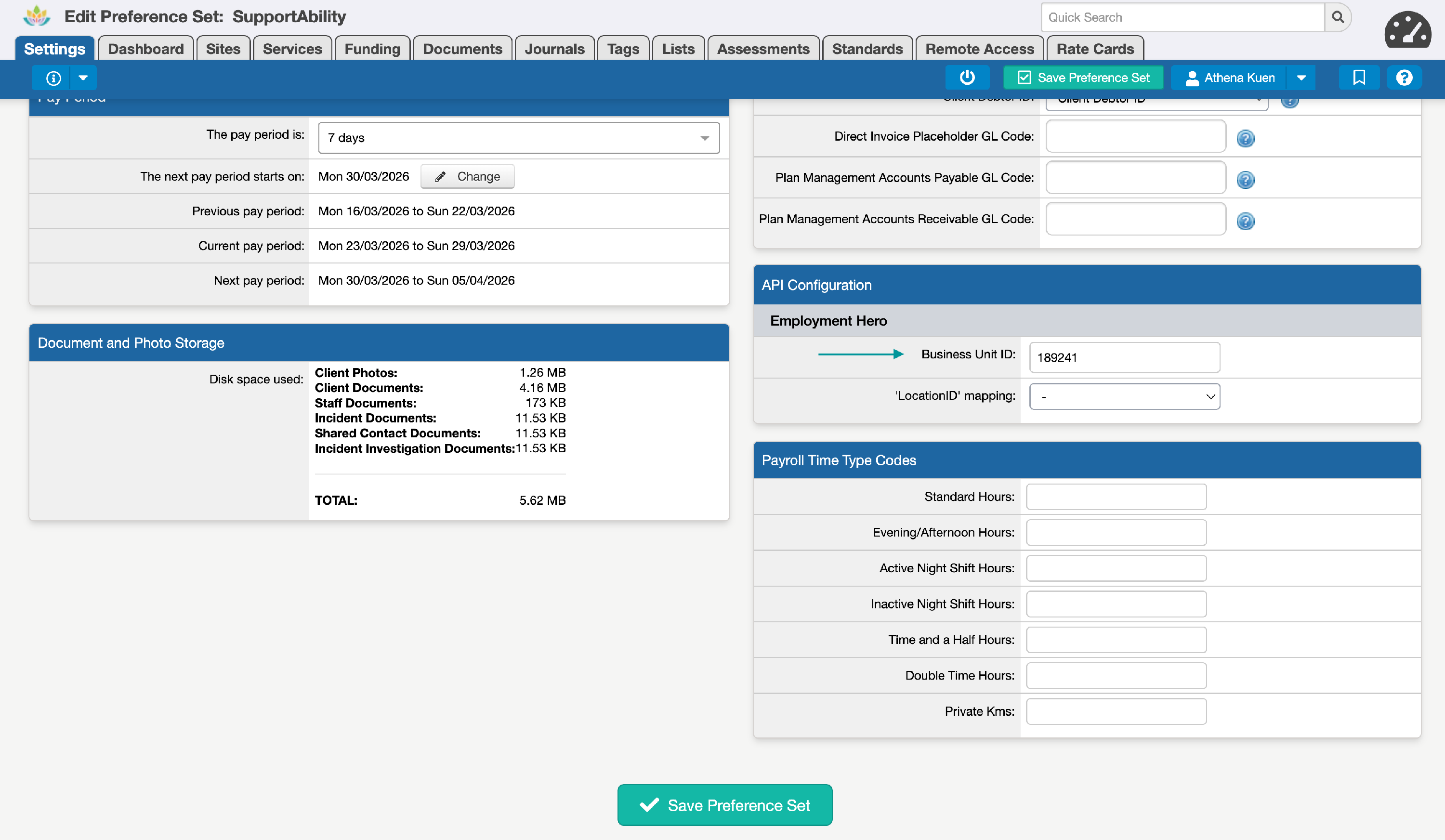
Task: Click the power icon button
Action: coord(967,78)
